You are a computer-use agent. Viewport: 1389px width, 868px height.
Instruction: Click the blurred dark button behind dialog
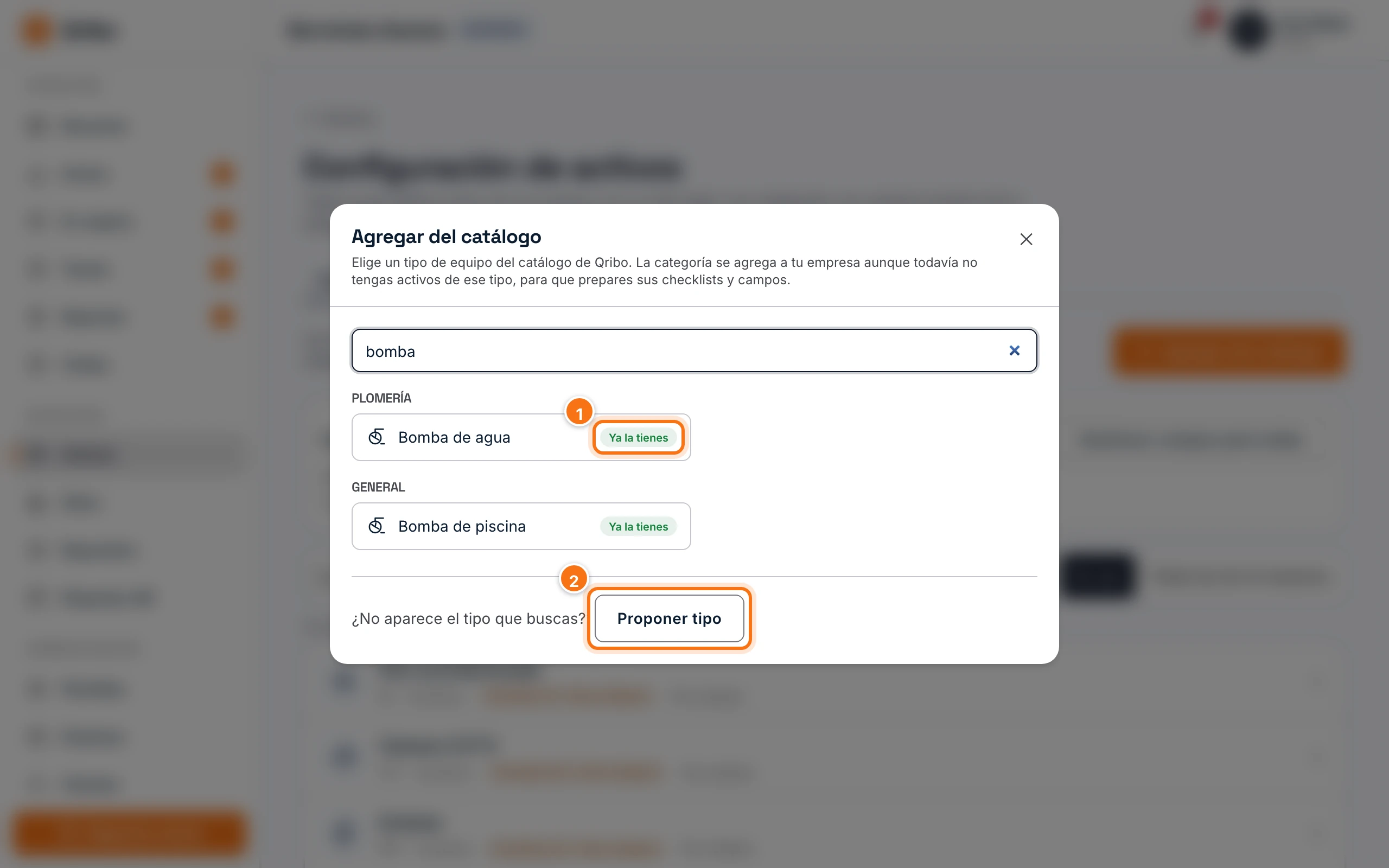coord(1099,575)
